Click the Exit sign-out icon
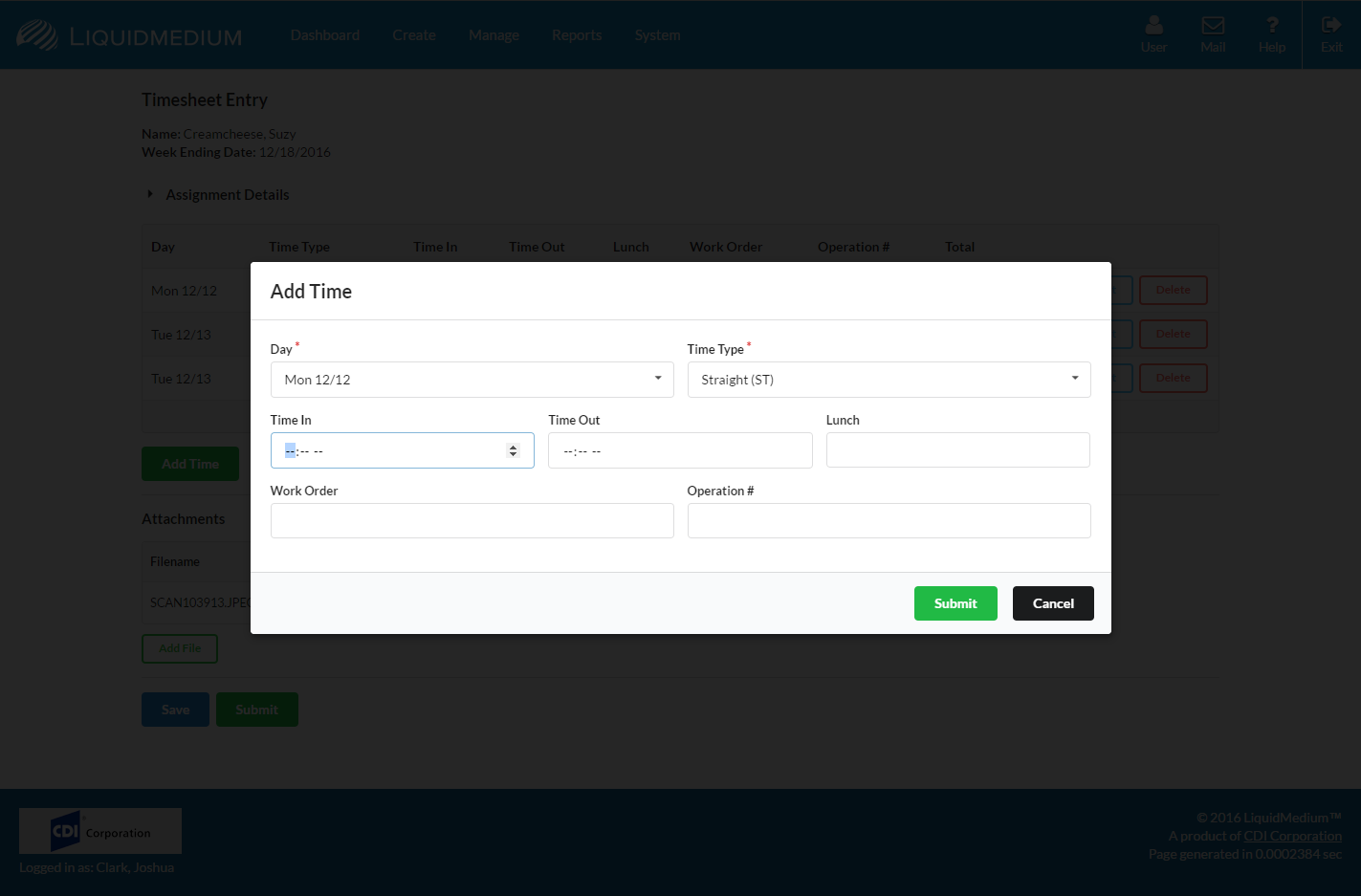This screenshot has height=896, width=1361. (1331, 26)
